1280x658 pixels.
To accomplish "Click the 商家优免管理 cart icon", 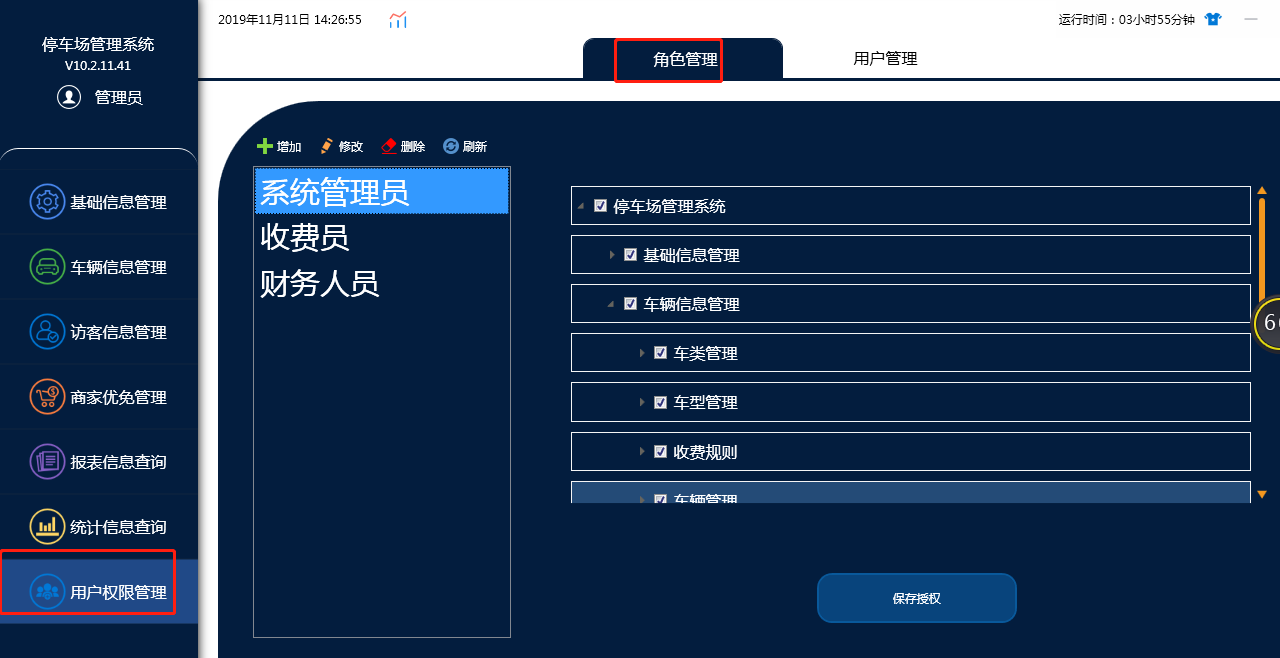I will [47, 397].
